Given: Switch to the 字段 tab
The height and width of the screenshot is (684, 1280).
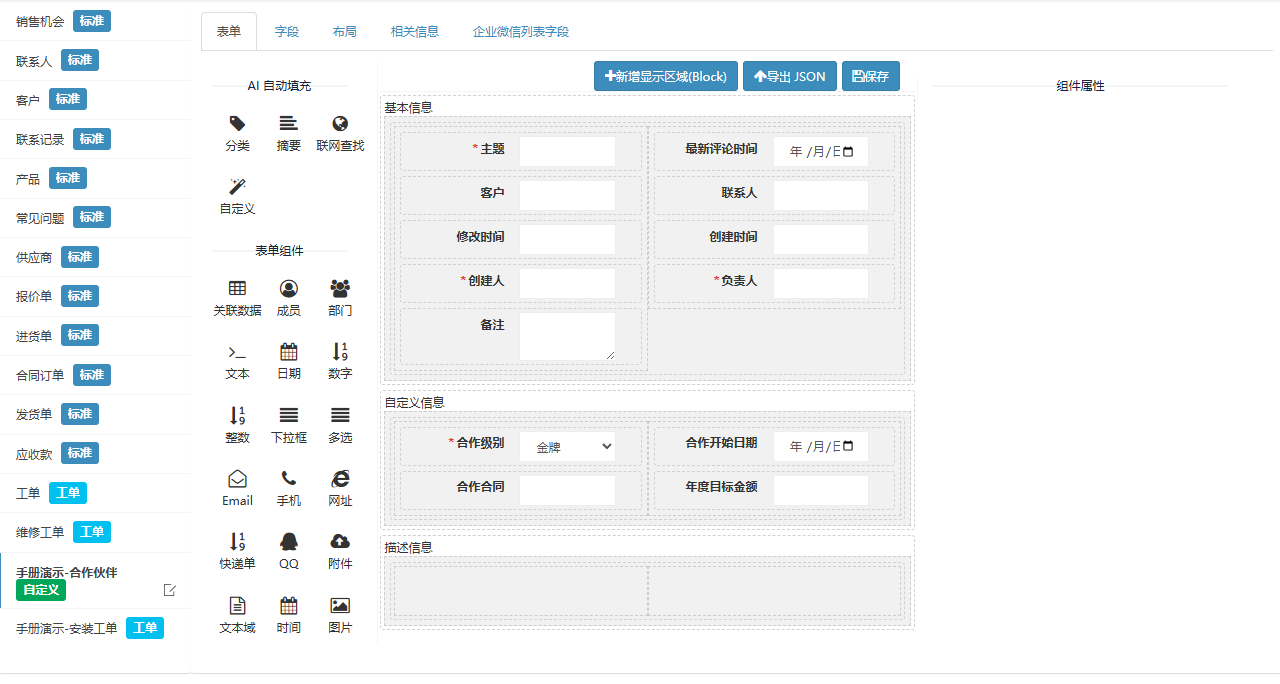Looking at the screenshot, I should (286, 31).
